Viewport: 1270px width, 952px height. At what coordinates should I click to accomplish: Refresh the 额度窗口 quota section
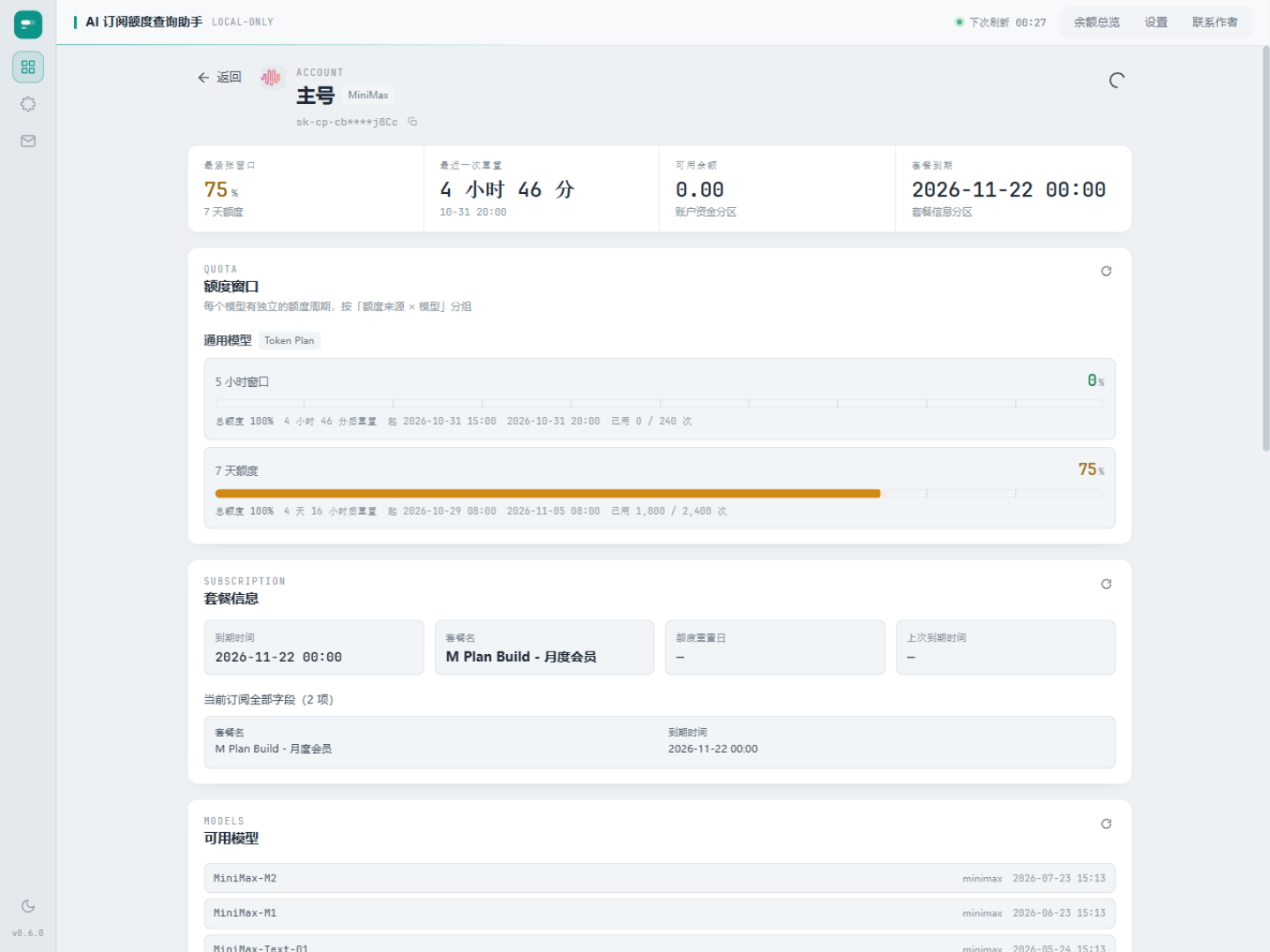click(1106, 271)
